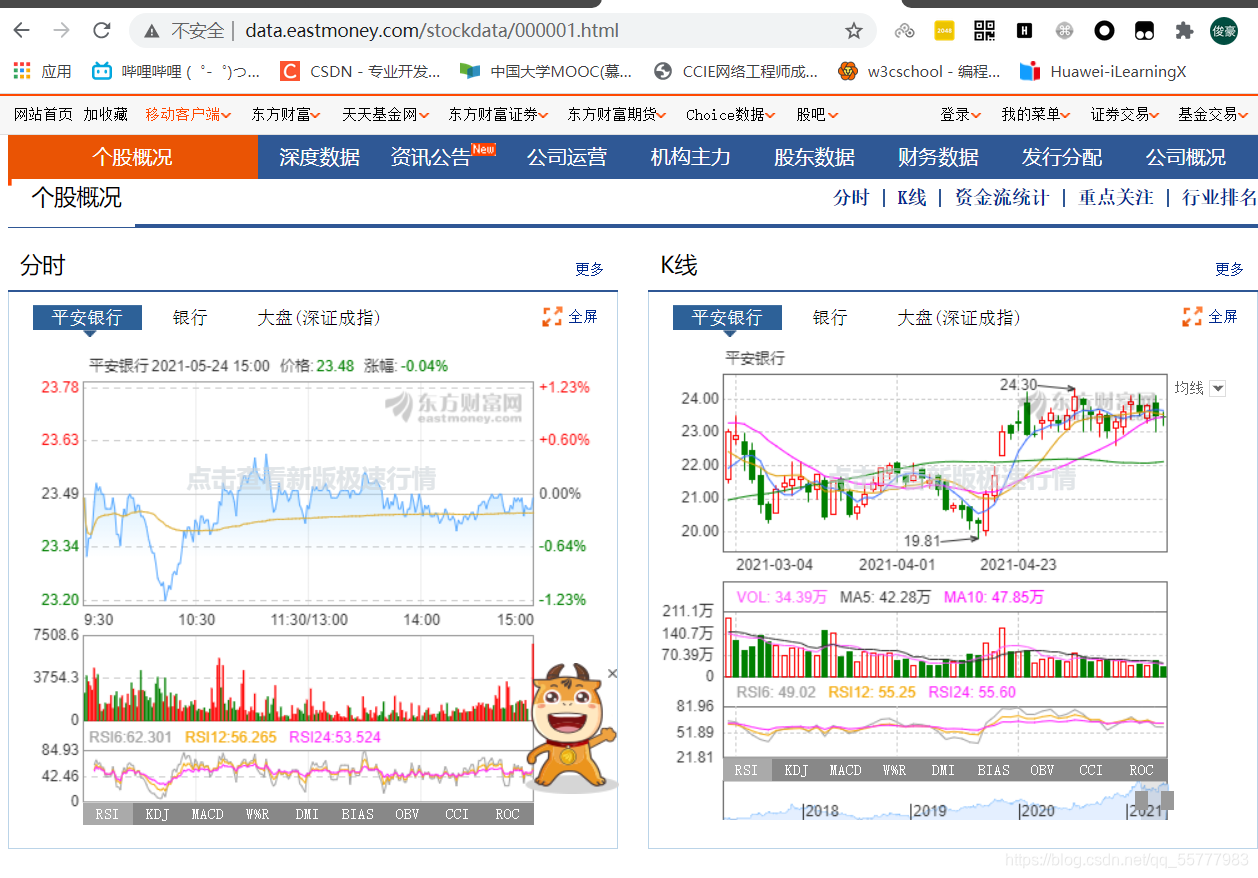Click the address bar URL
The height and width of the screenshot is (878, 1258).
coord(432,31)
